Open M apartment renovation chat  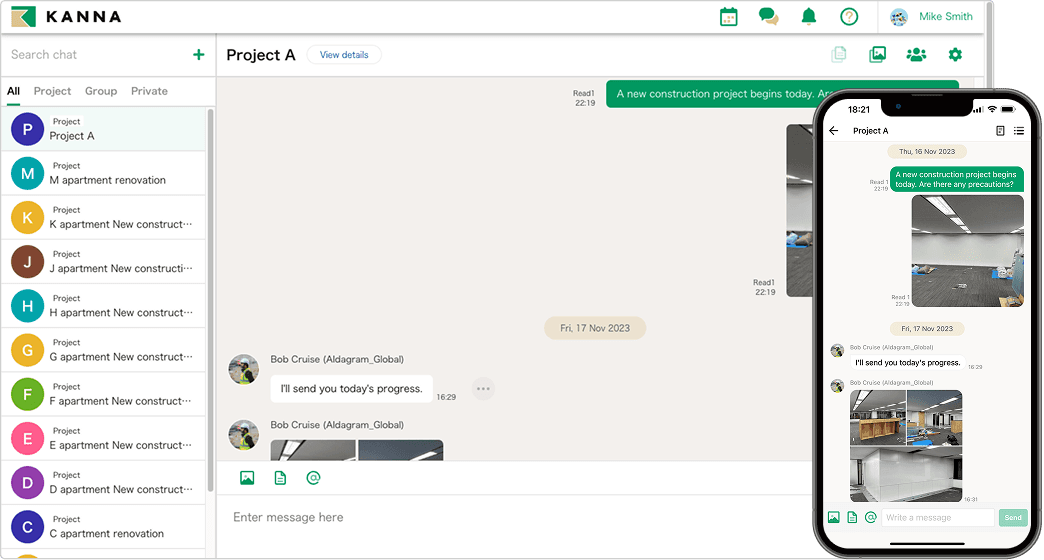104,173
